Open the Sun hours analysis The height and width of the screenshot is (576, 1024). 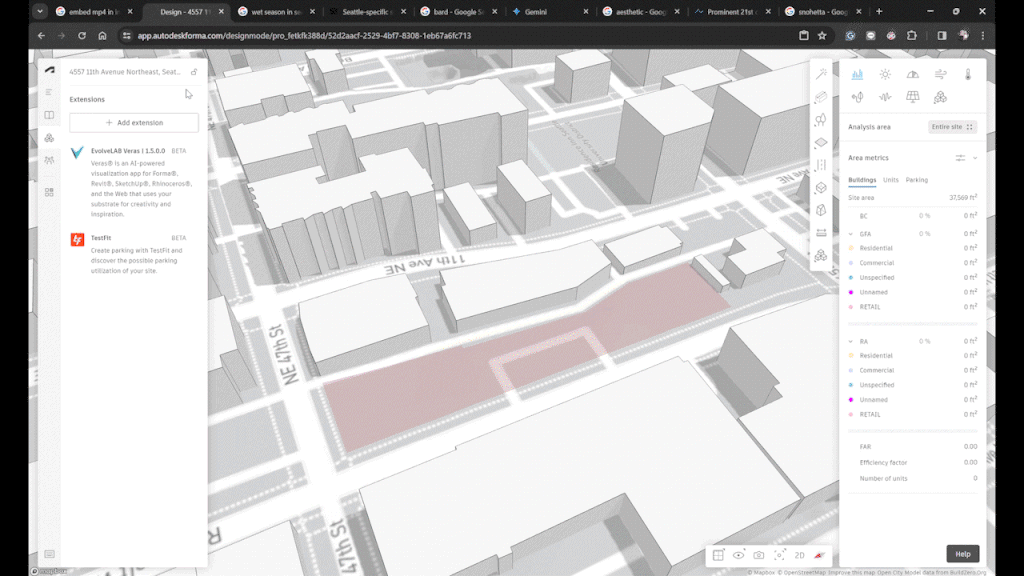[x=885, y=74]
